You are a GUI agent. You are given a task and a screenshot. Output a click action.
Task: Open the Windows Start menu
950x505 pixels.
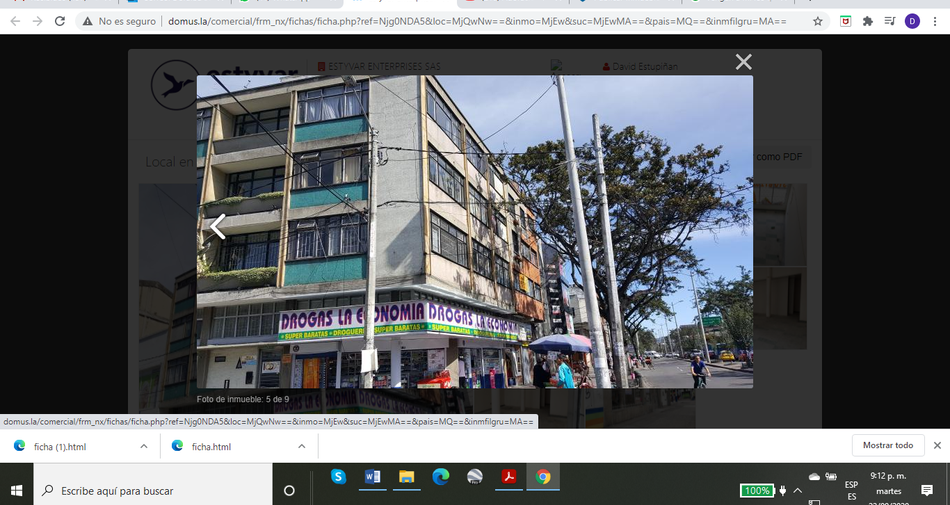(x=16, y=490)
